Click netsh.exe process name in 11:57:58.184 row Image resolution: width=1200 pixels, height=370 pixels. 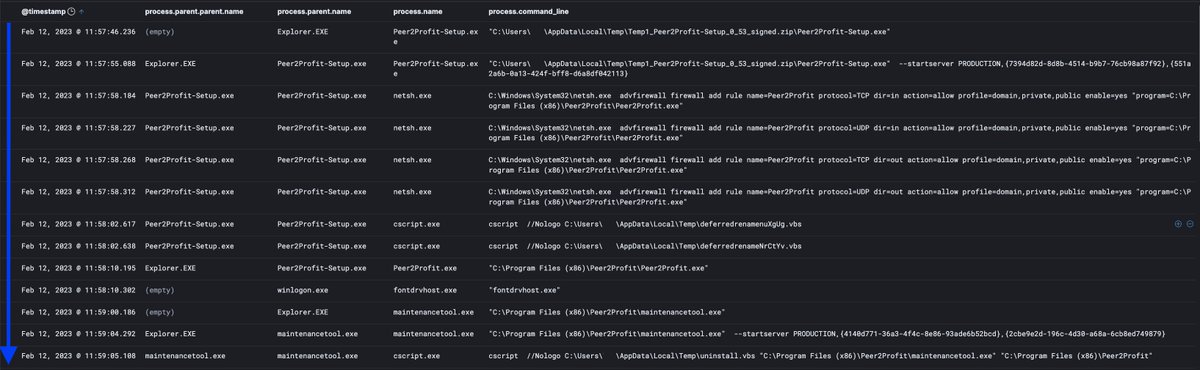pyautogui.click(x=413, y=96)
